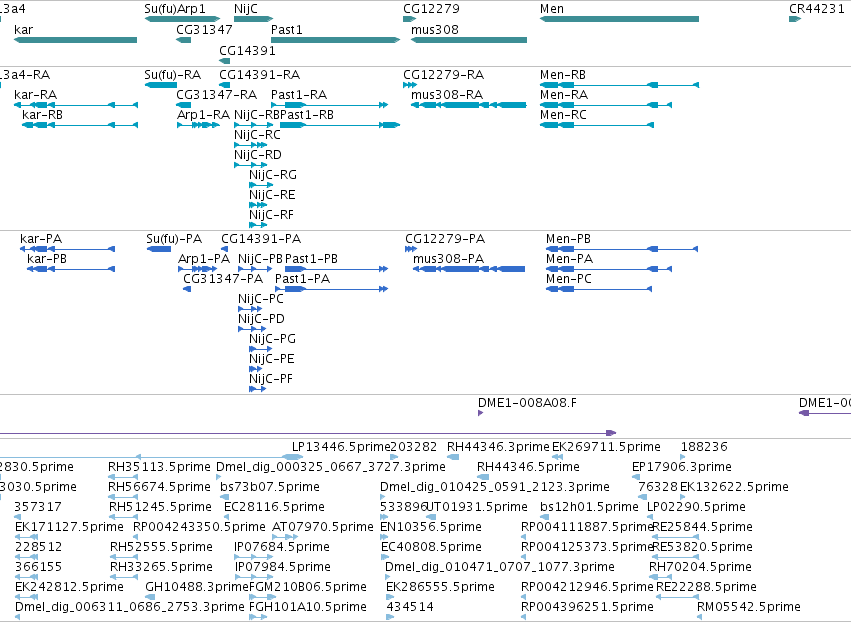Select the Arp1-PA protein label

(x=204, y=259)
